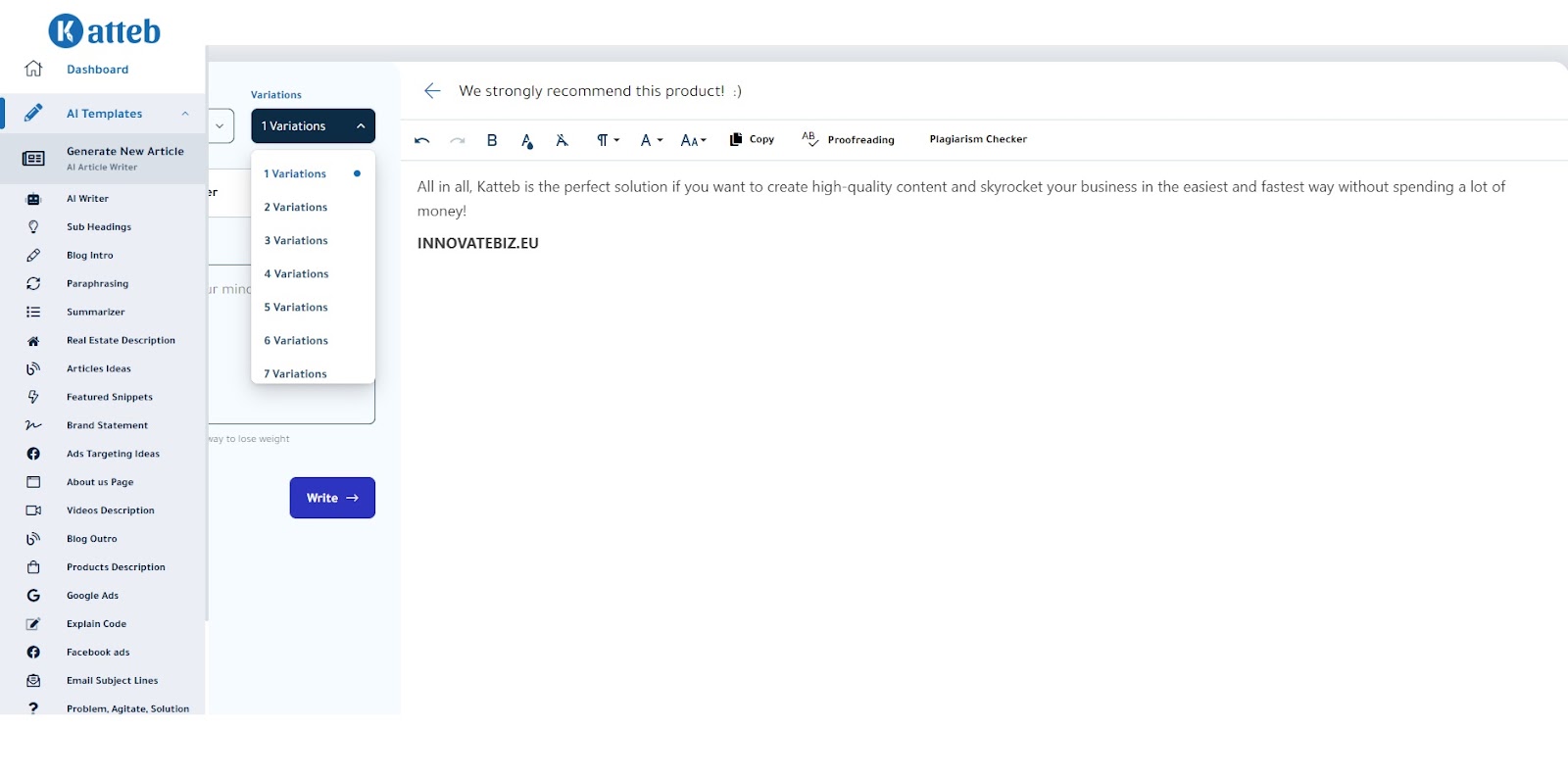Open Generate New Article writer
The image size is (1568, 778).
click(x=103, y=158)
